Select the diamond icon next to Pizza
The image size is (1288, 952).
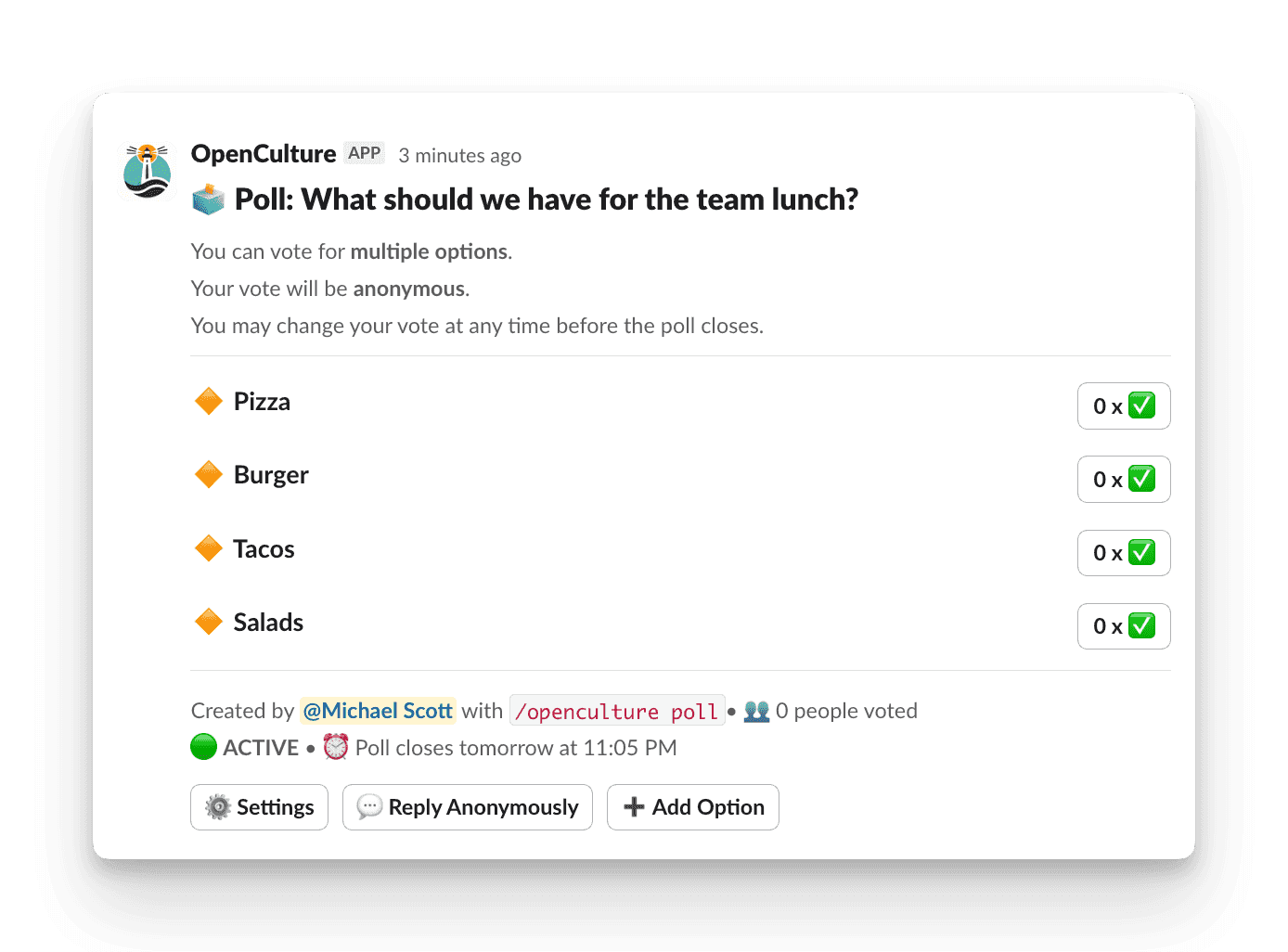(x=210, y=401)
